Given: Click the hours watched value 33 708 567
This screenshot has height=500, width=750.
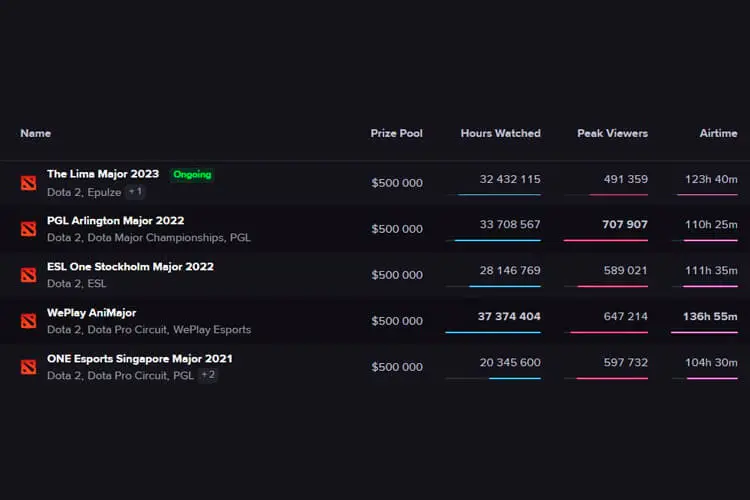Looking at the screenshot, I should click(x=510, y=224).
